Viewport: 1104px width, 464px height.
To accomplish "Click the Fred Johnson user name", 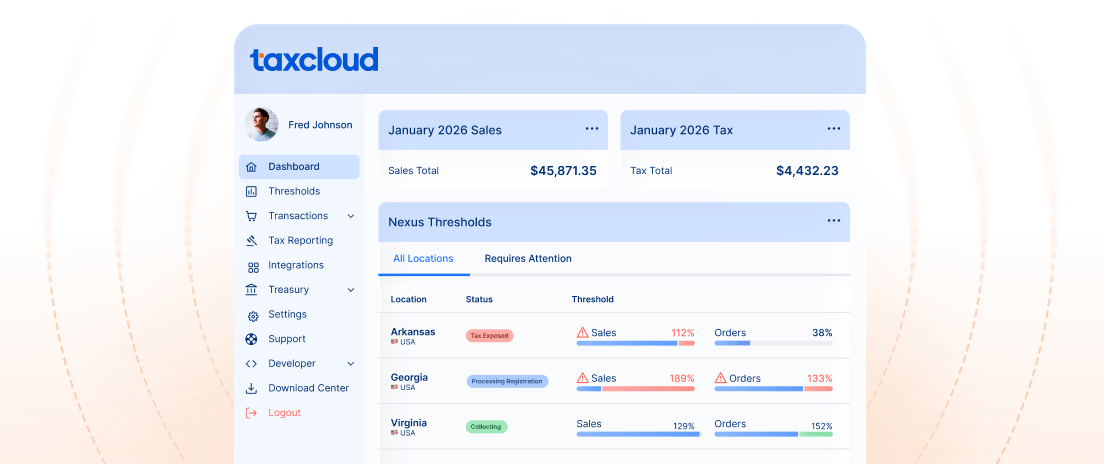I will pyautogui.click(x=320, y=125).
